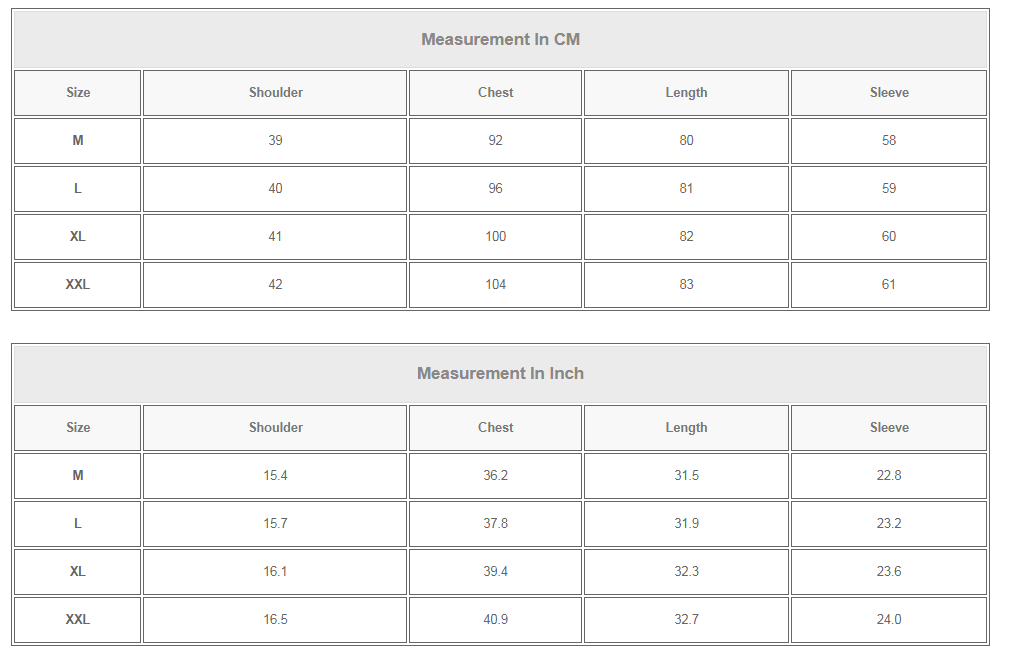Click the shoulder value 39 cell
Viewport: 1016px width, 667px height.
coord(275,140)
